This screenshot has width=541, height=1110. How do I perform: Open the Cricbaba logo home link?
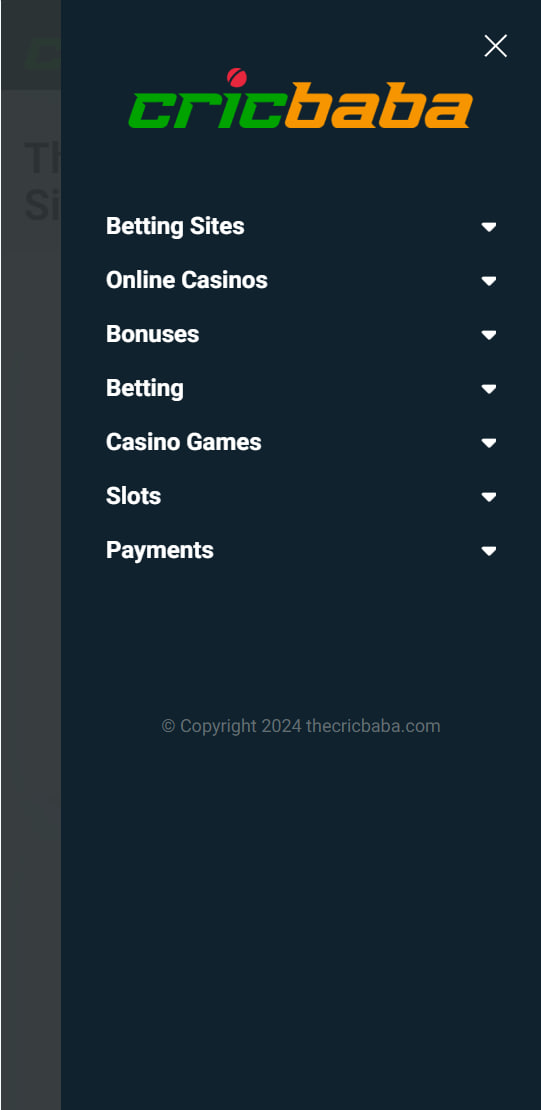click(300, 98)
